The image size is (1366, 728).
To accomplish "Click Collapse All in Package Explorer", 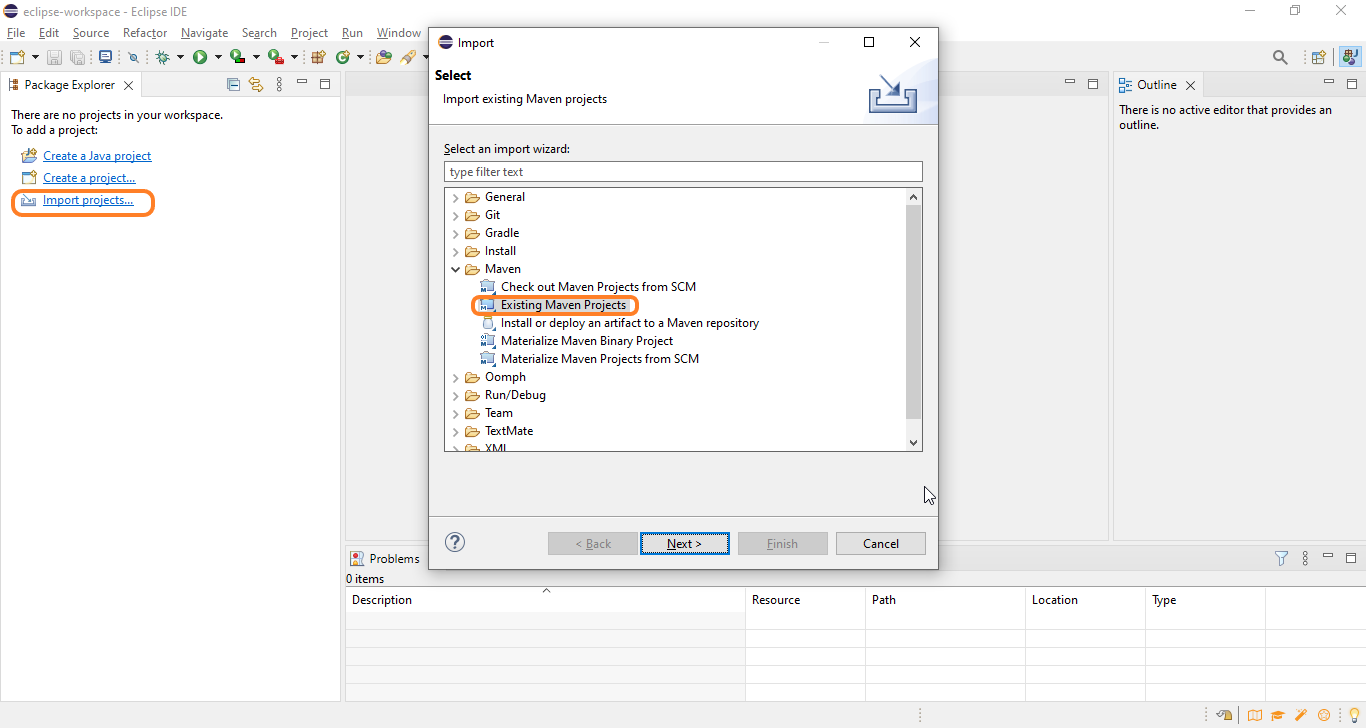I will tap(233, 85).
